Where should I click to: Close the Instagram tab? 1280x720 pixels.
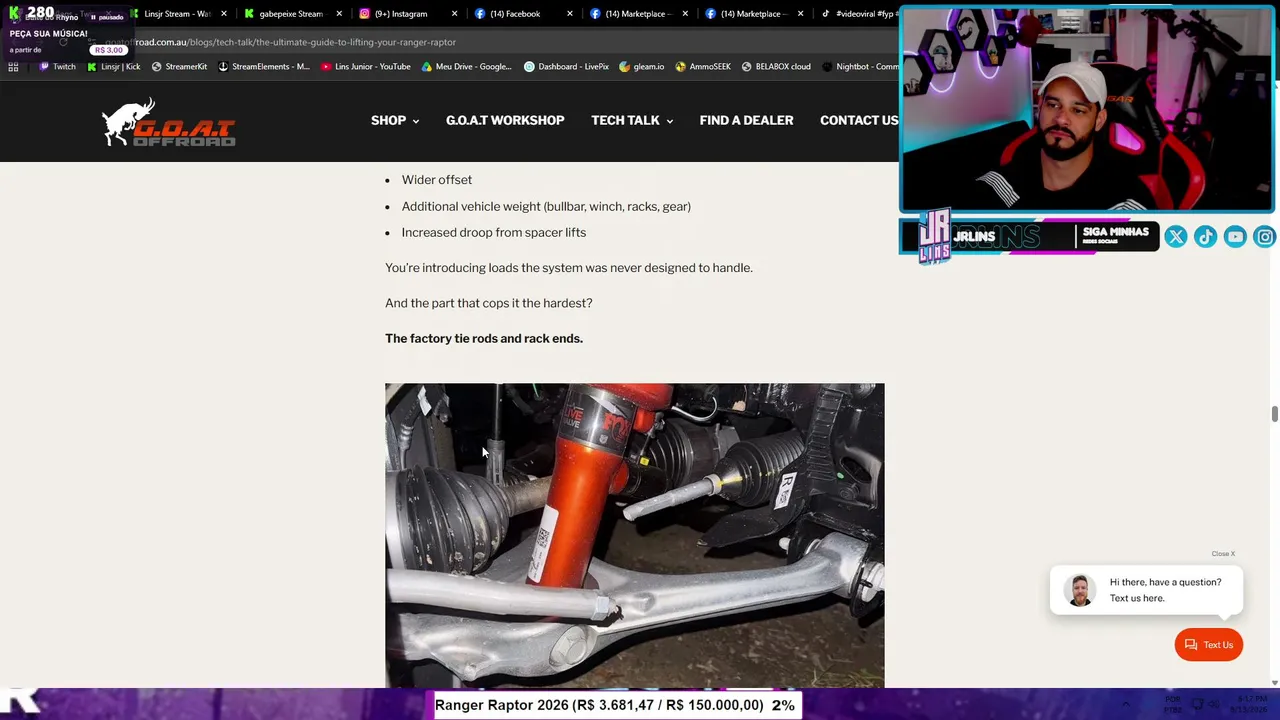point(454,14)
